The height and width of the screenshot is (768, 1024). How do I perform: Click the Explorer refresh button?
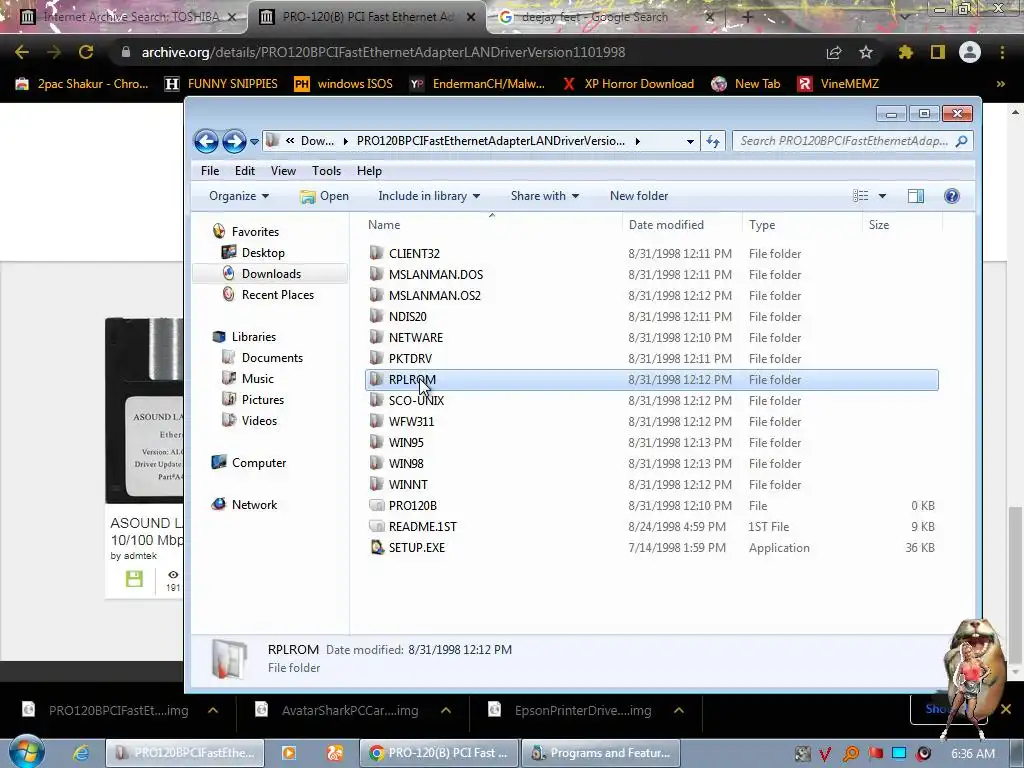[712, 142]
